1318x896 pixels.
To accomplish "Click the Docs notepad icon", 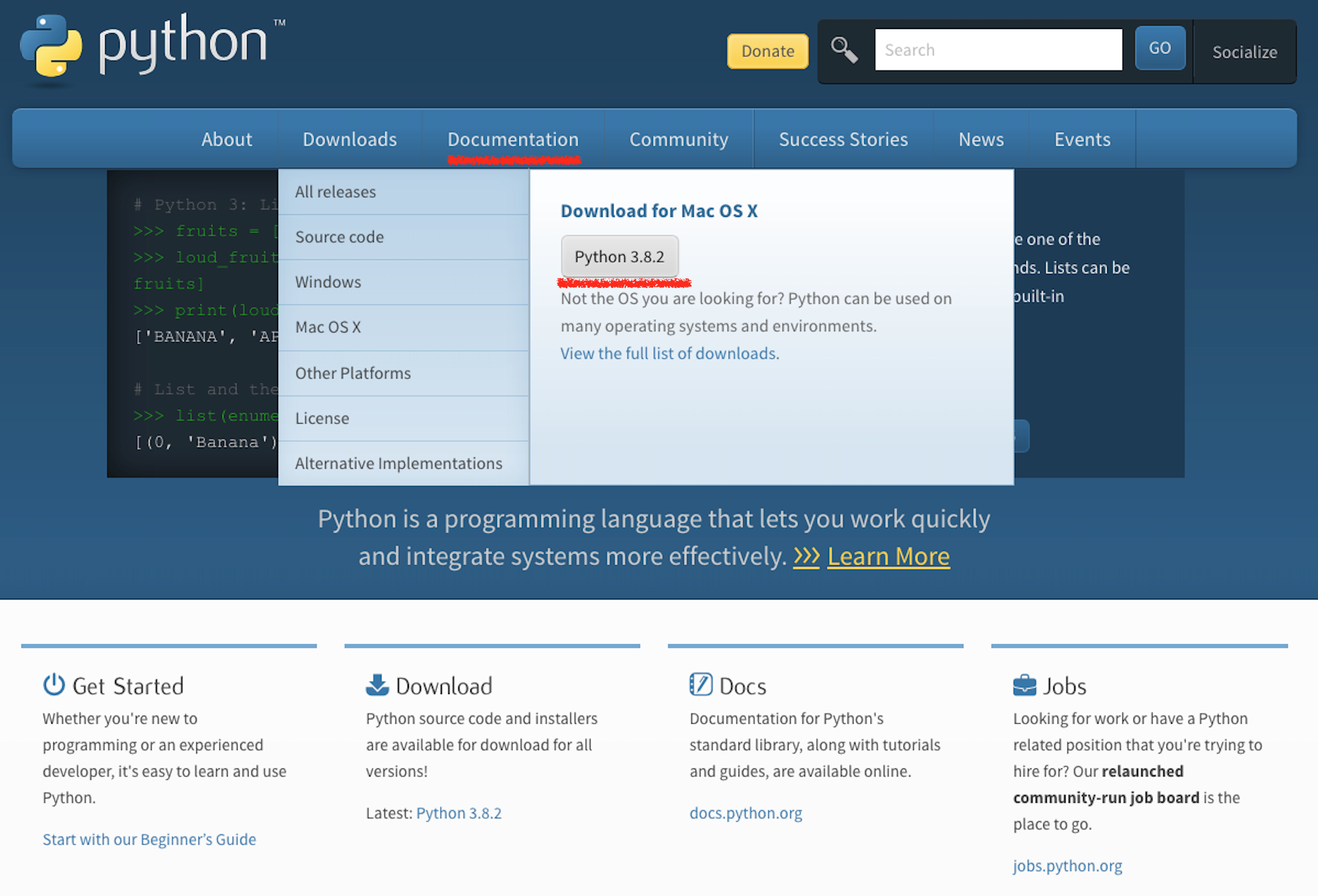I will pos(701,685).
